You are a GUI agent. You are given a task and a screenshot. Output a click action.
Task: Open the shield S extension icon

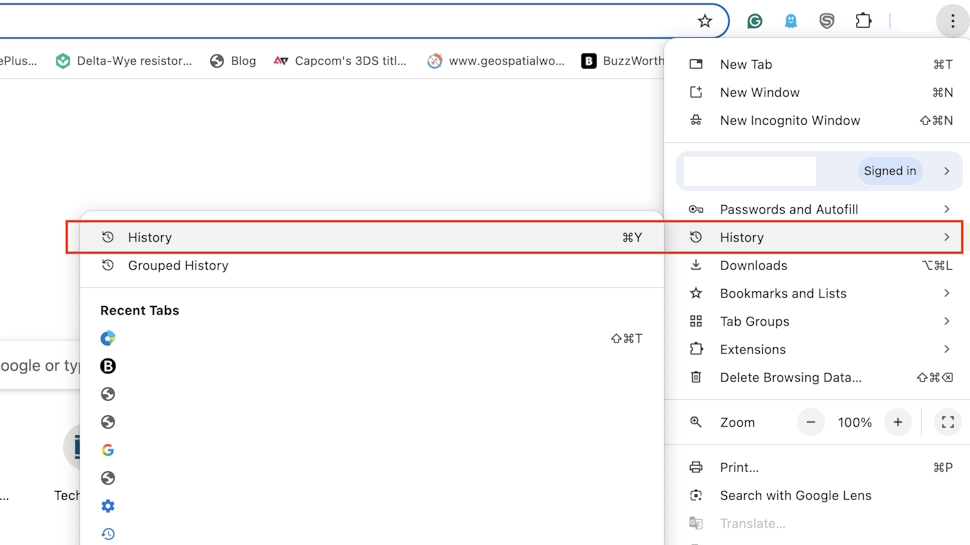click(826, 21)
